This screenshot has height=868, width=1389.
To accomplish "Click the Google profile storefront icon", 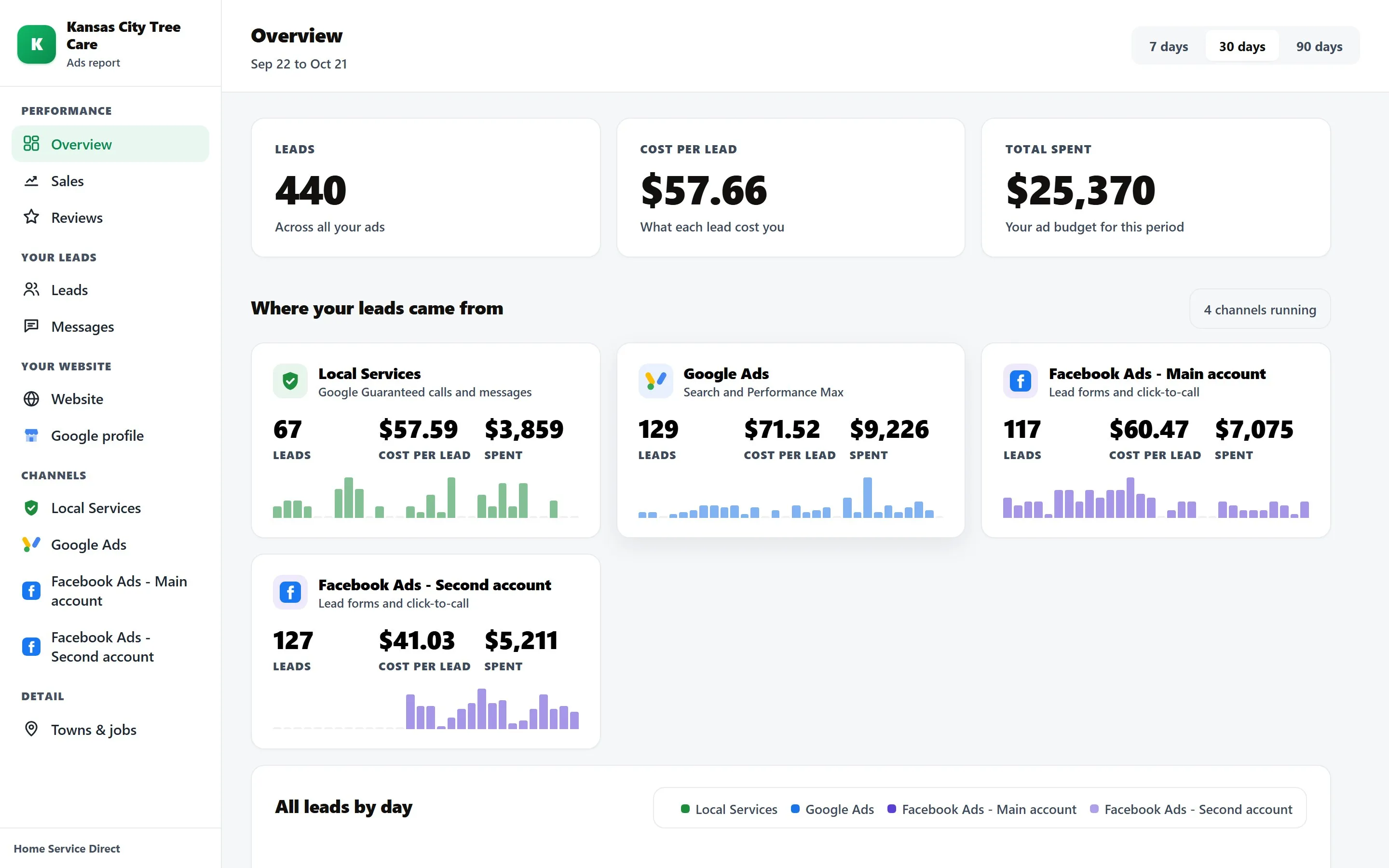I will (31, 435).
